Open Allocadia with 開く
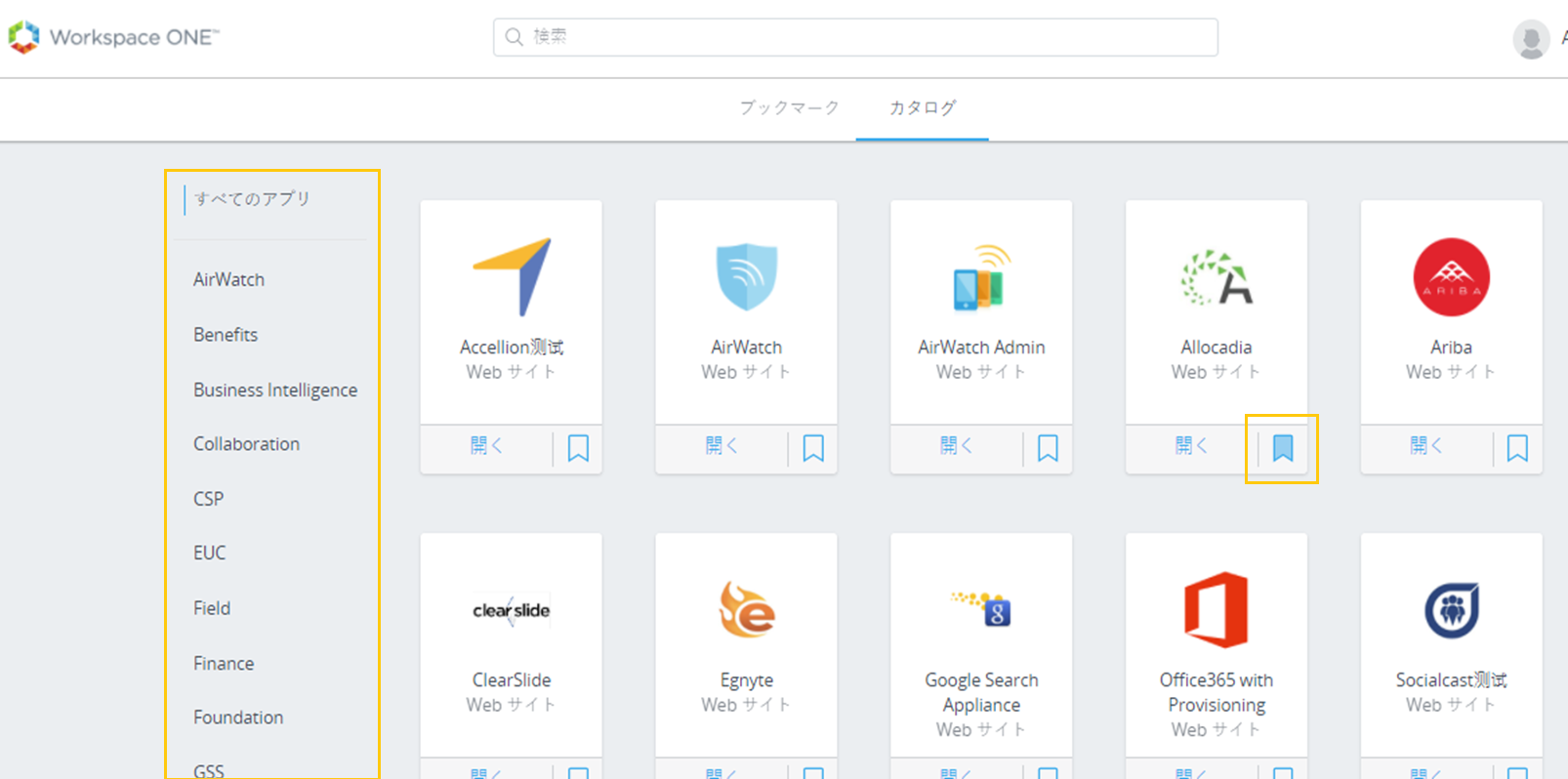1568x779 pixels. pyautogui.click(x=1191, y=446)
